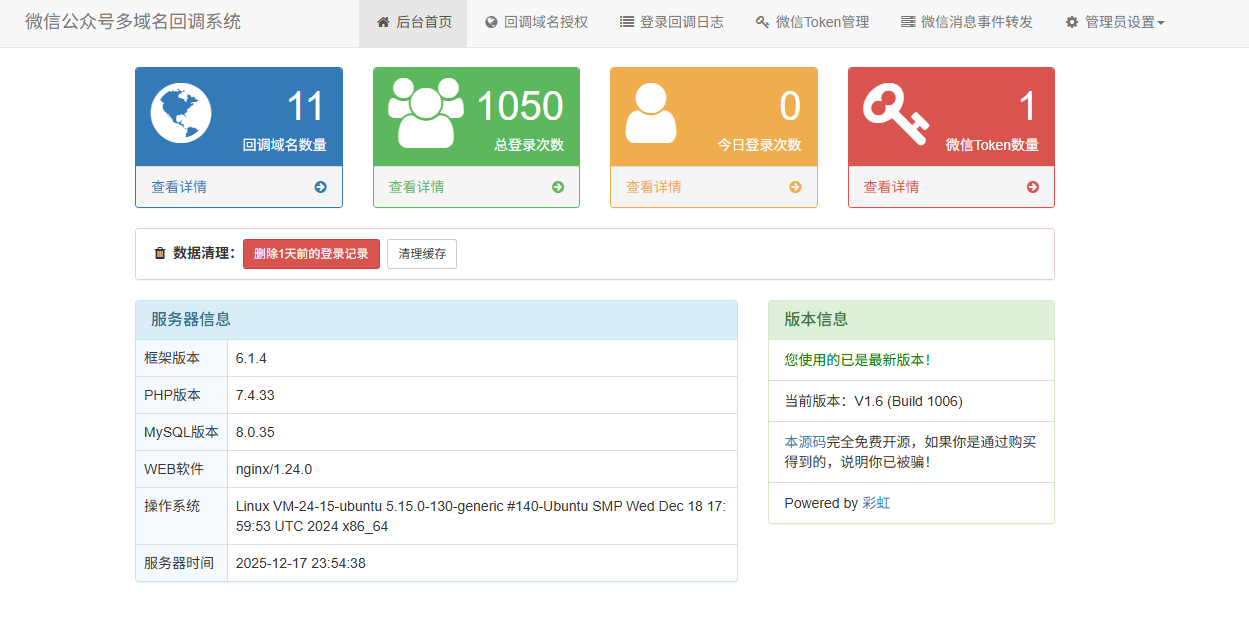Screen dimensions: 1249x622
Task: Click the 清理缓存 button
Action: [421, 254]
